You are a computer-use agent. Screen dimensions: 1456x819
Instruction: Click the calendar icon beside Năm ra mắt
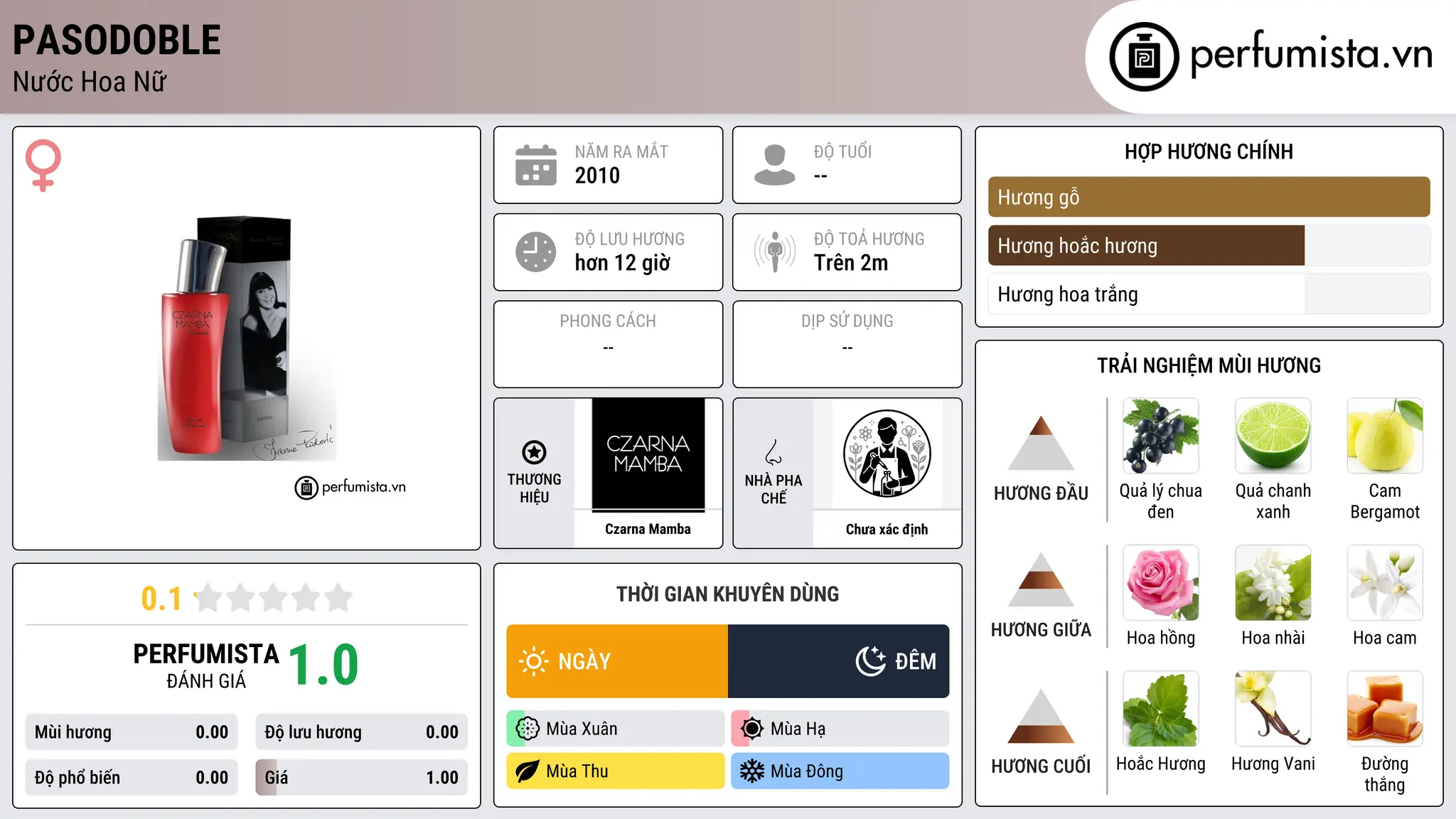(x=536, y=165)
